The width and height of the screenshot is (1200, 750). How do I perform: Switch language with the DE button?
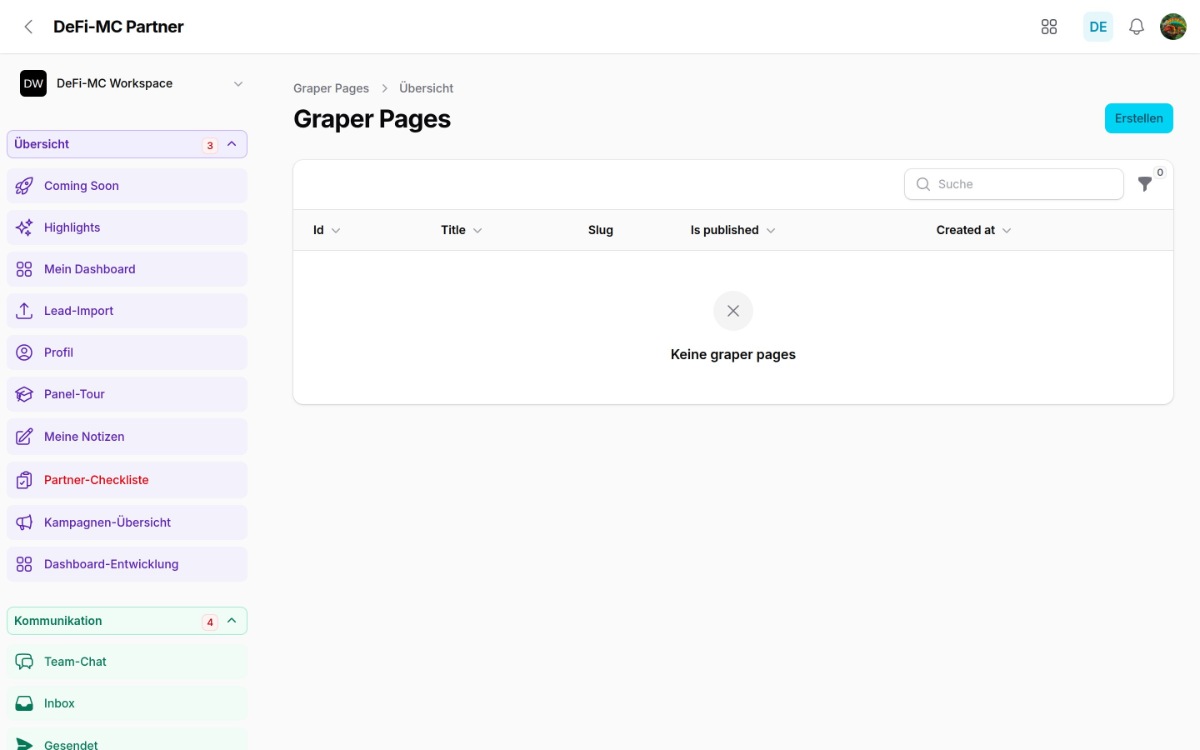click(1098, 27)
